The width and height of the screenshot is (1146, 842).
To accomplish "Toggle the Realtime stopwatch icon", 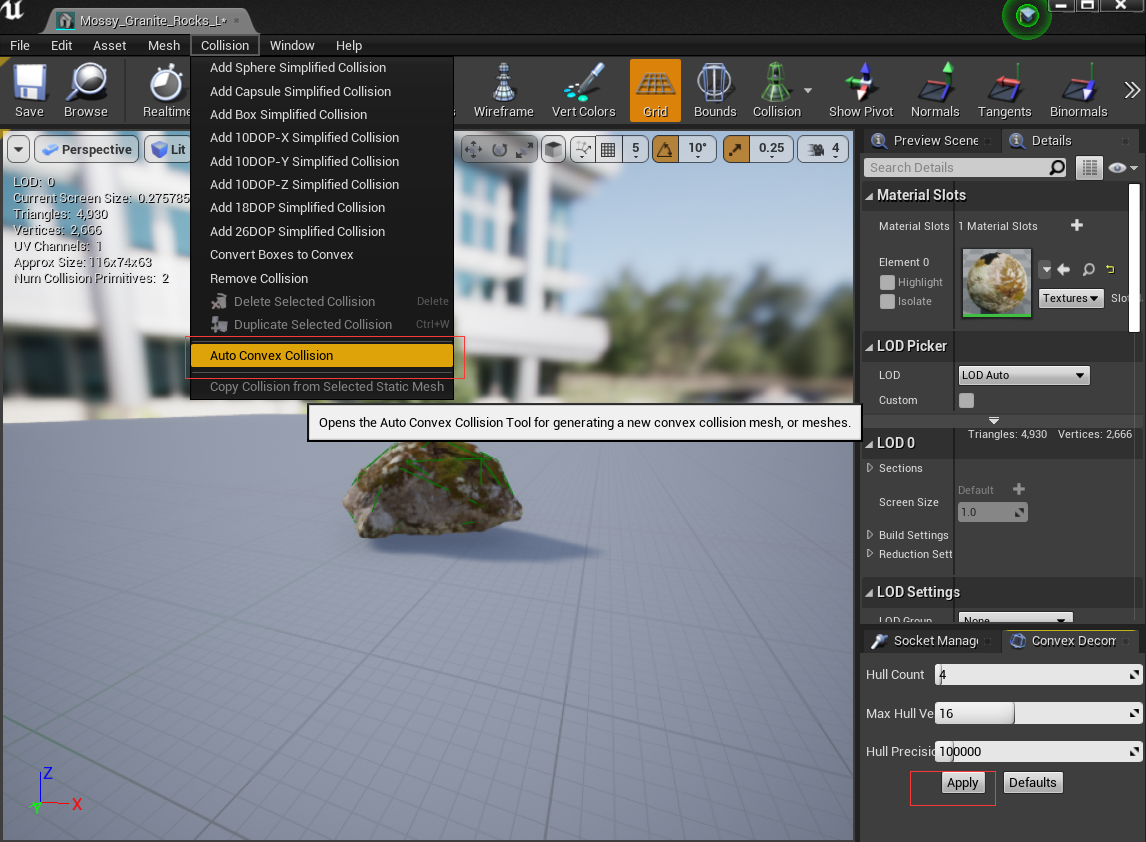I will tap(167, 90).
